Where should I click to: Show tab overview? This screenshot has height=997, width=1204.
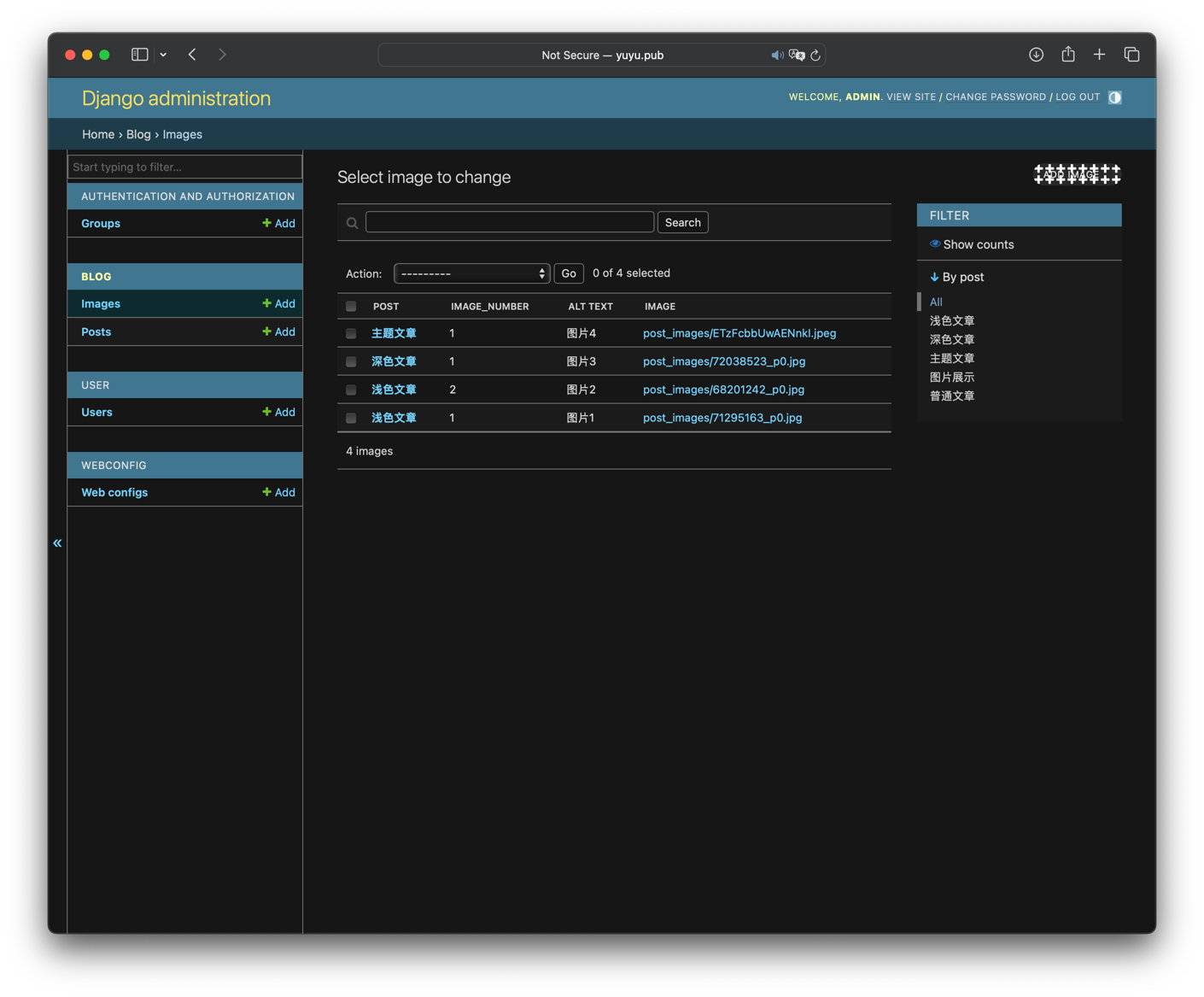[x=1131, y=55]
